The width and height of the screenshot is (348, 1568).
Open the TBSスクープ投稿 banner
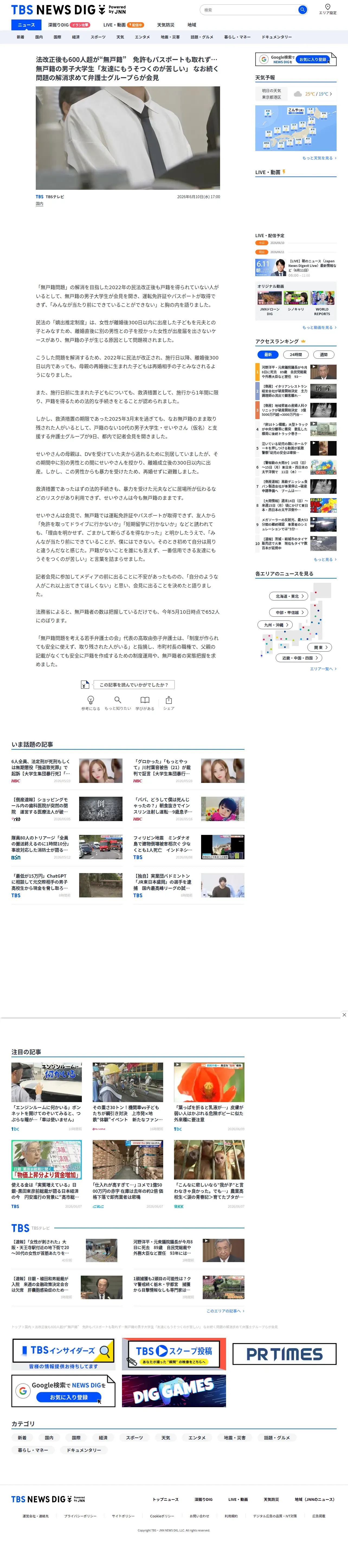click(174, 1354)
